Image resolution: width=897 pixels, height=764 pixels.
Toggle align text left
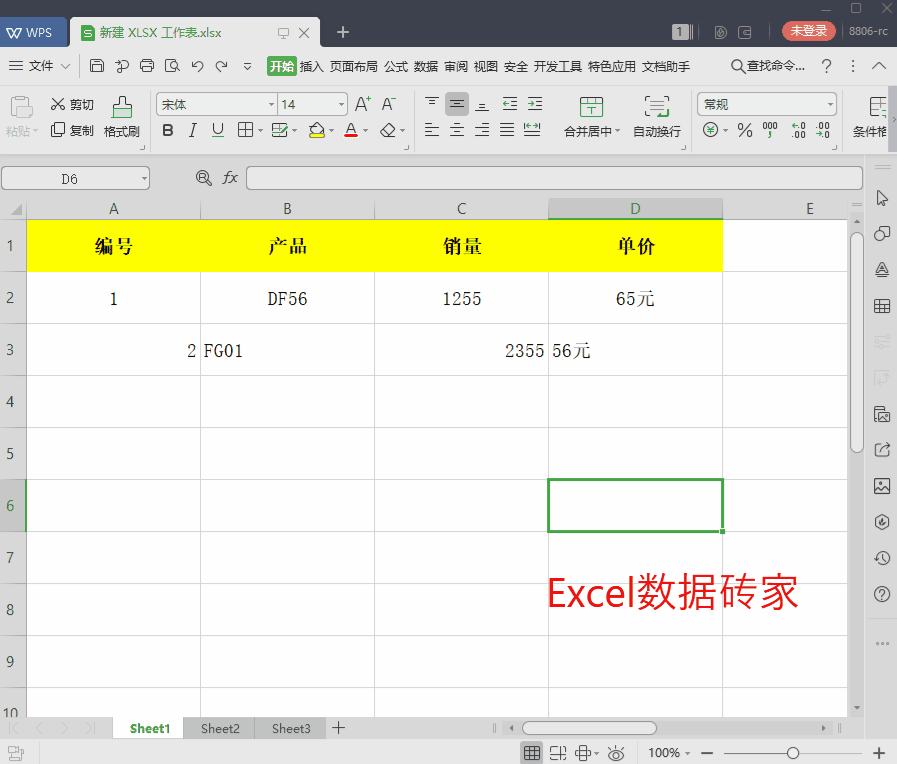tap(432, 130)
